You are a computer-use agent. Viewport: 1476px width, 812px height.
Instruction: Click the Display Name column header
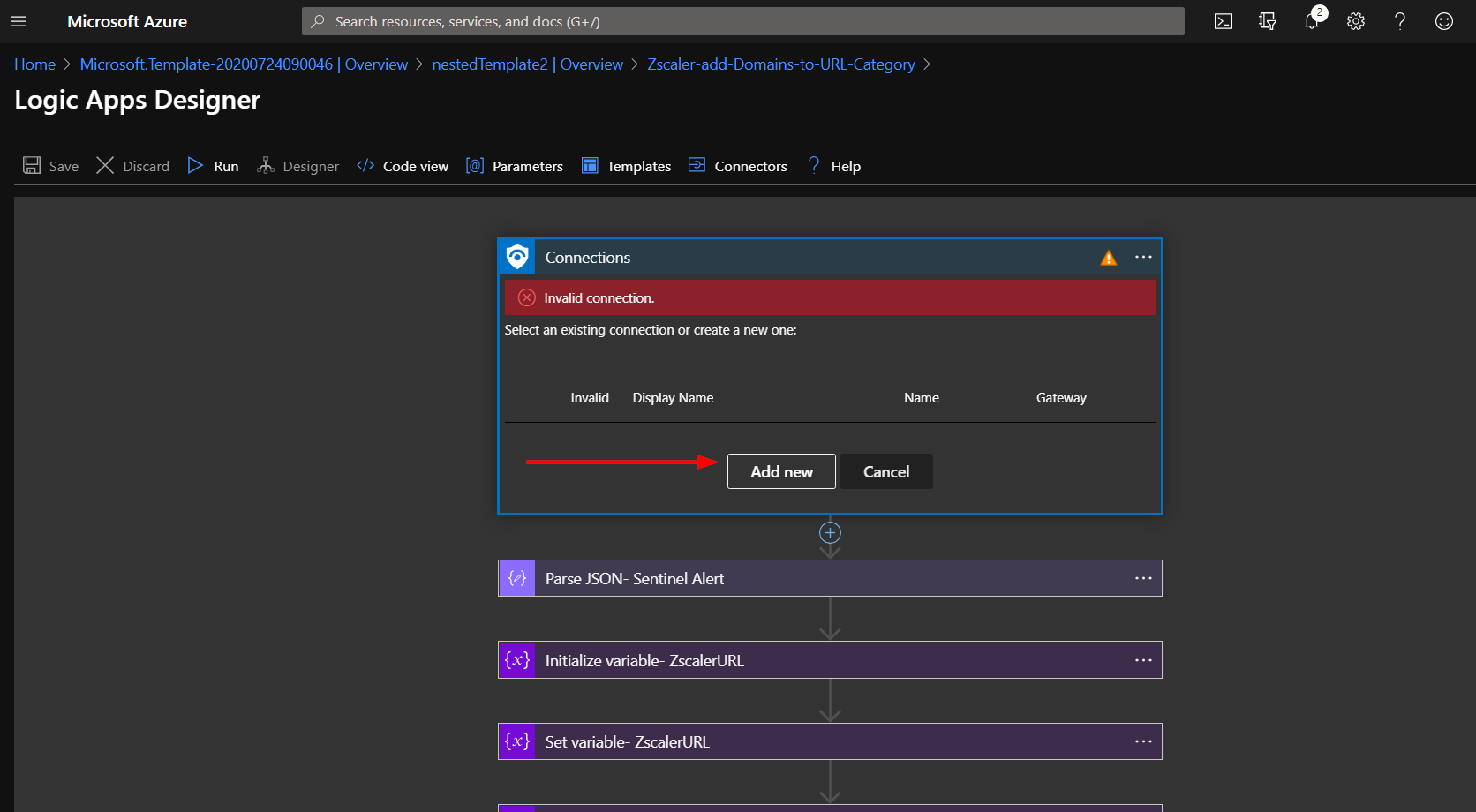[673, 398]
